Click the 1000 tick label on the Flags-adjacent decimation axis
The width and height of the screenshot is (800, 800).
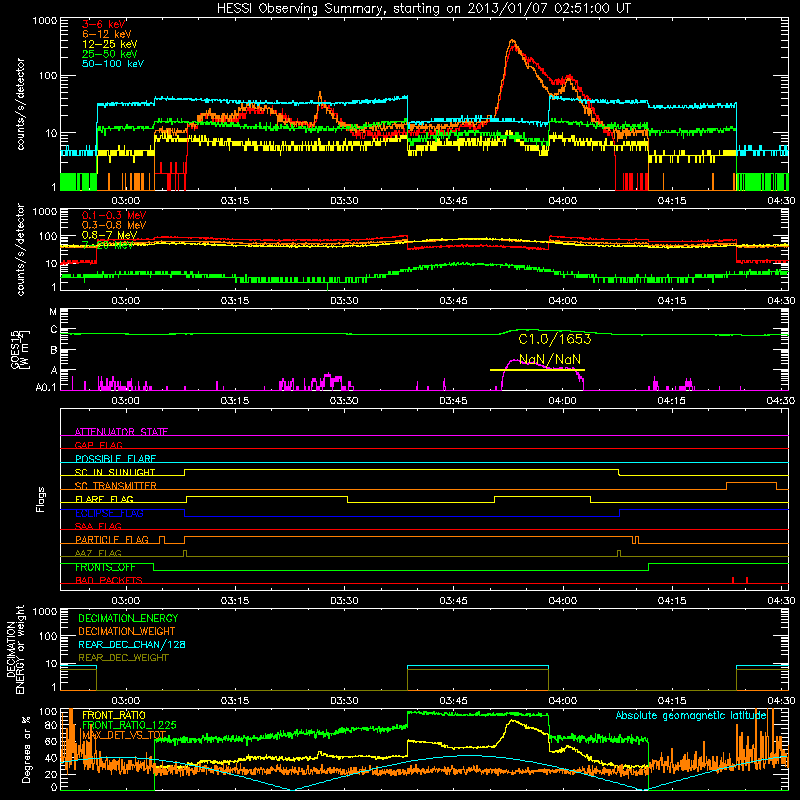click(45, 611)
